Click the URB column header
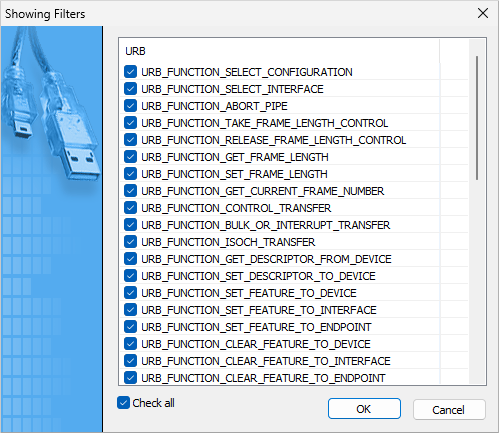The width and height of the screenshot is (499, 433). point(279,51)
